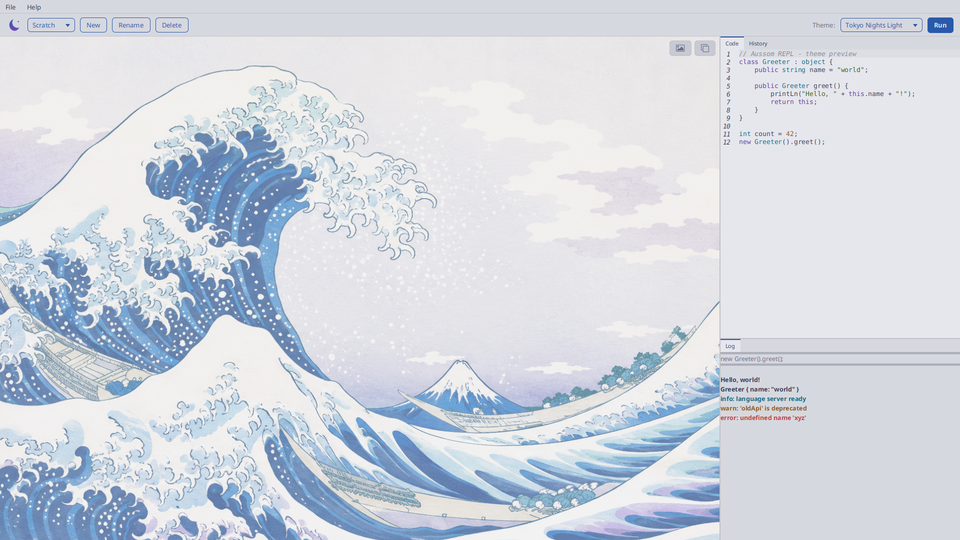Image resolution: width=960 pixels, height=540 pixels.
Task: Click the Rename button
Action: (x=131, y=25)
